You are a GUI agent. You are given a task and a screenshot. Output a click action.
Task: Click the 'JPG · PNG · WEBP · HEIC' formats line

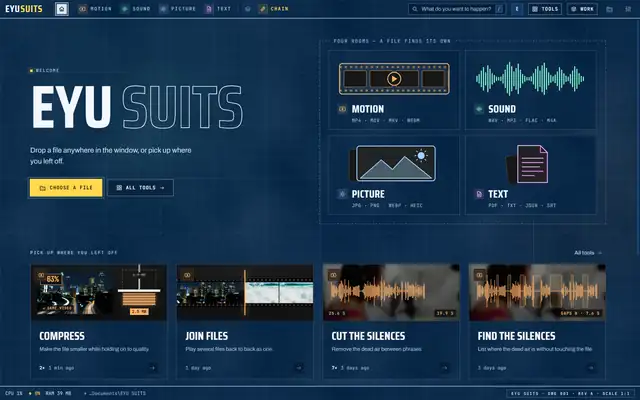[387, 205]
